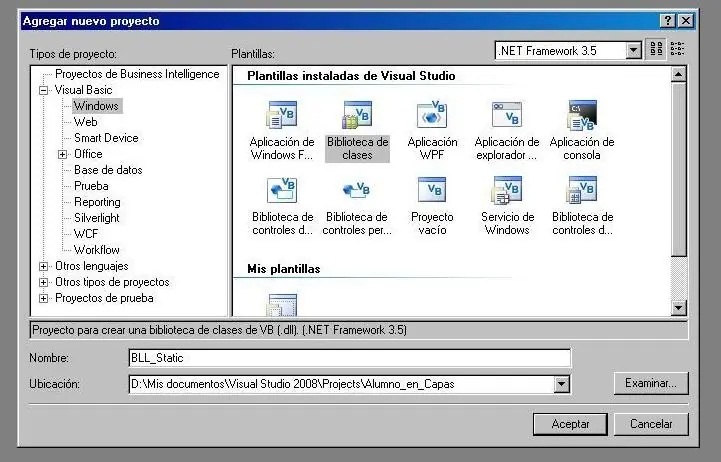
Task: Click the Aceptar button
Action: click(x=570, y=424)
